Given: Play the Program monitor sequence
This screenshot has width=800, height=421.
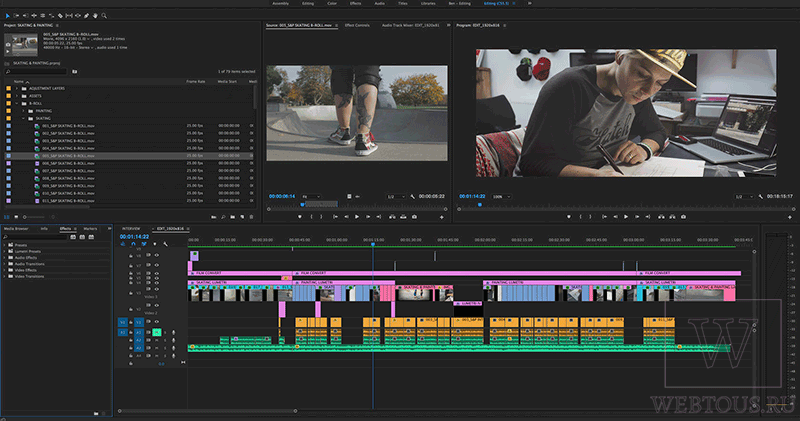Looking at the screenshot, I should point(626,217).
